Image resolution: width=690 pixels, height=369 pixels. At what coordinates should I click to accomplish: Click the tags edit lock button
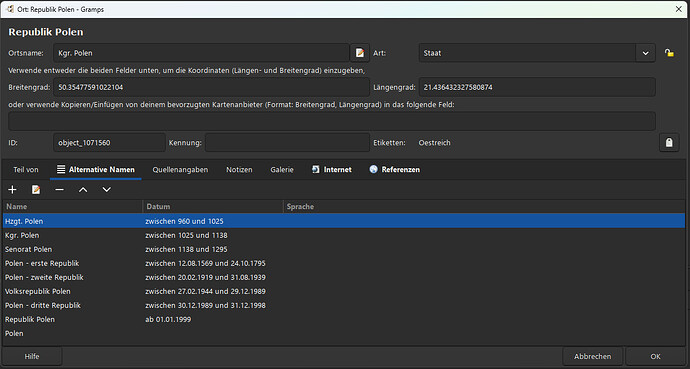(669, 142)
